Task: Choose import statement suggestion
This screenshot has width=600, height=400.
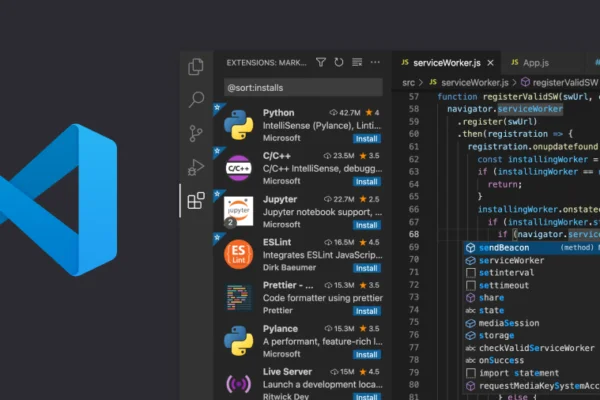Action: [532, 373]
